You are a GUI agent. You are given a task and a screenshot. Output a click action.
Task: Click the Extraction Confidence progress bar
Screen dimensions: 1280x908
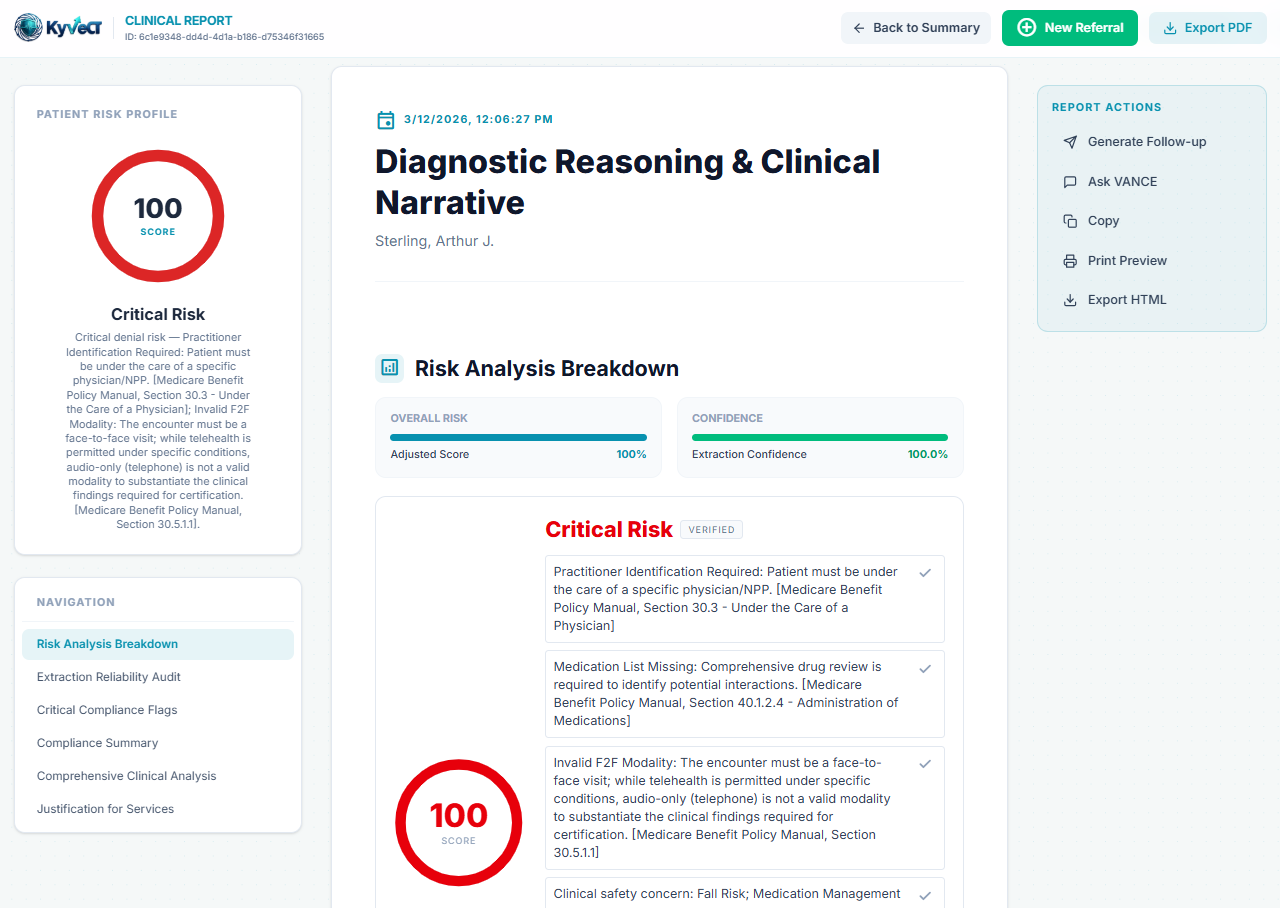pyautogui.click(x=819, y=437)
